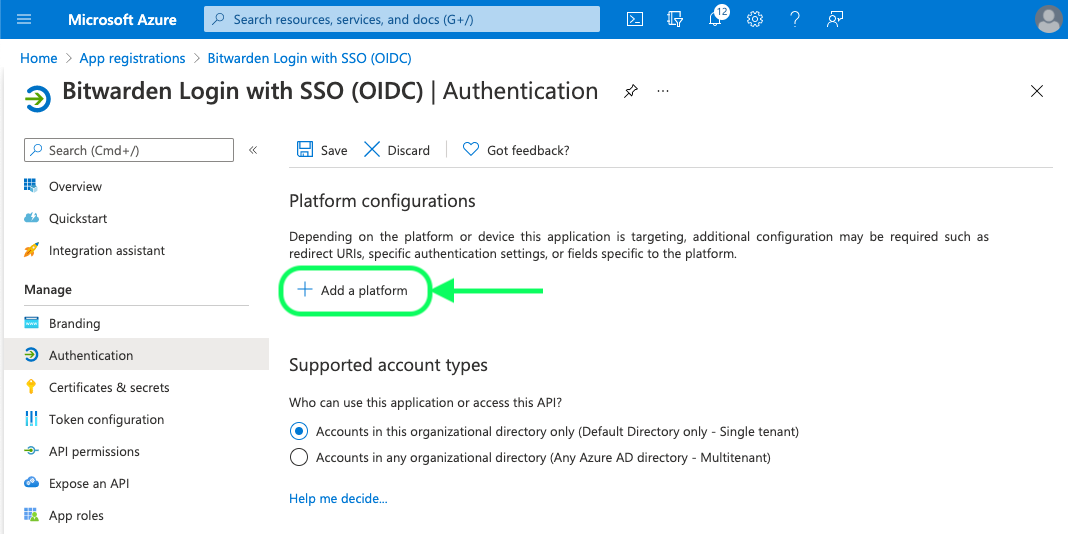Click the Certificates & secrets key icon
The width and height of the screenshot is (1068, 534).
(31, 387)
